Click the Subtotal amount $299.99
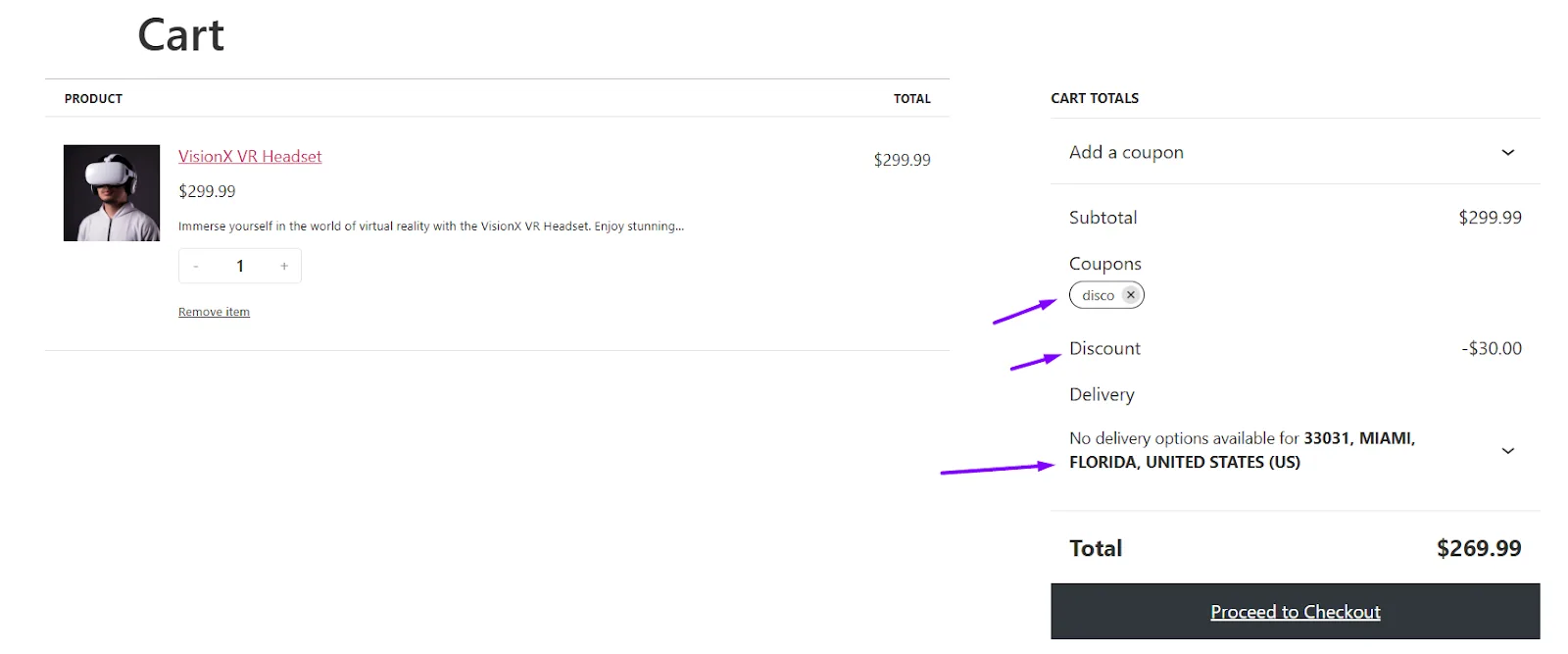Image resolution: width=1568 pixels, height=654 pixels. pos(1490,218)
